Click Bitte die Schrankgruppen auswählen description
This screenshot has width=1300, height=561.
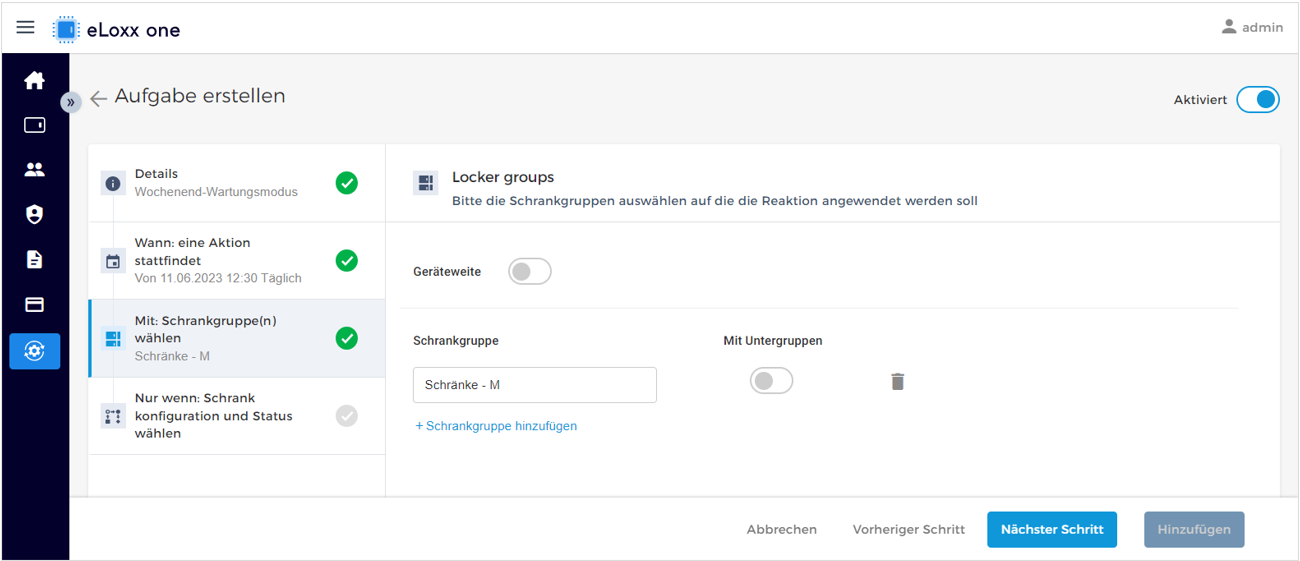pyautogui.click(x=715, y=201)
